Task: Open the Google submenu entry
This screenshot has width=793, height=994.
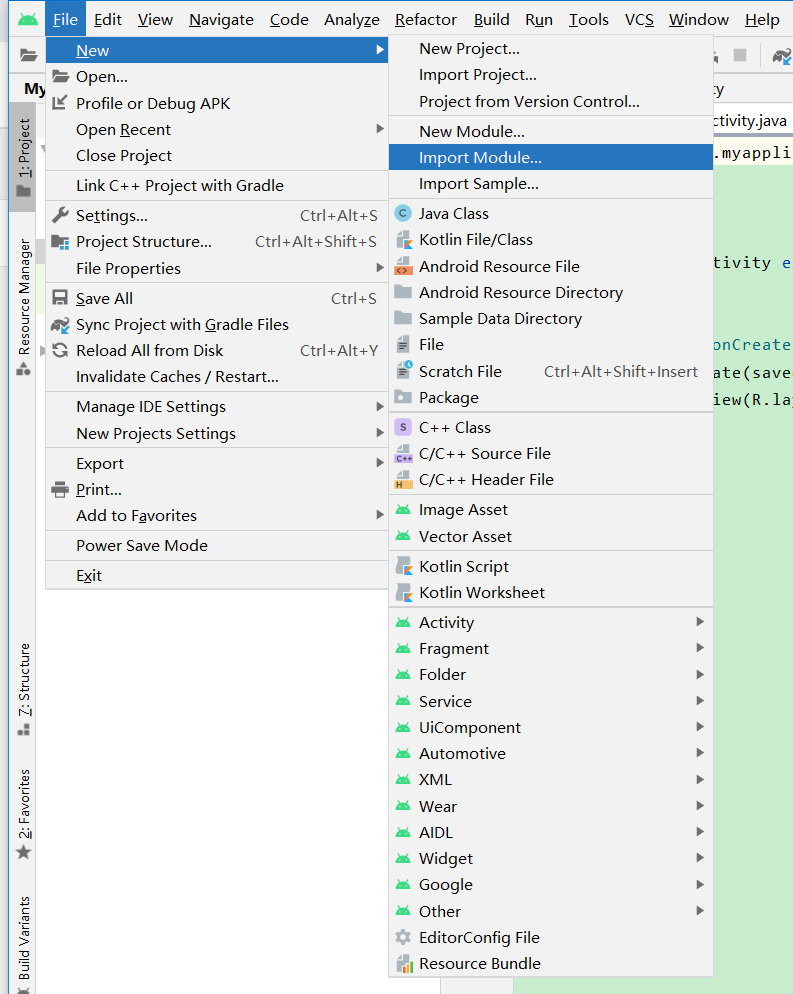Action: [x=551, y=884]
